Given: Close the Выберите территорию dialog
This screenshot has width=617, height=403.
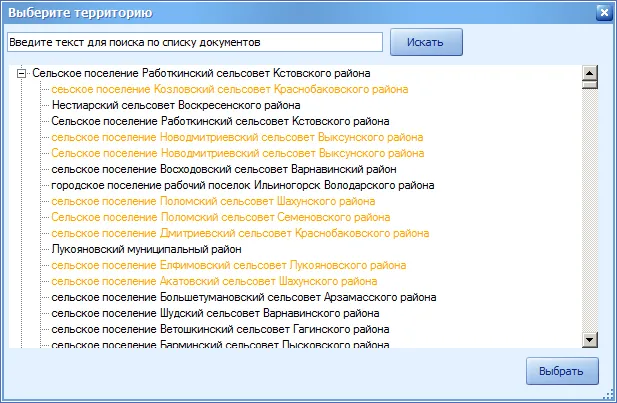Looking at the screenshot, I should pyautogui.click(x=604, y=13).
